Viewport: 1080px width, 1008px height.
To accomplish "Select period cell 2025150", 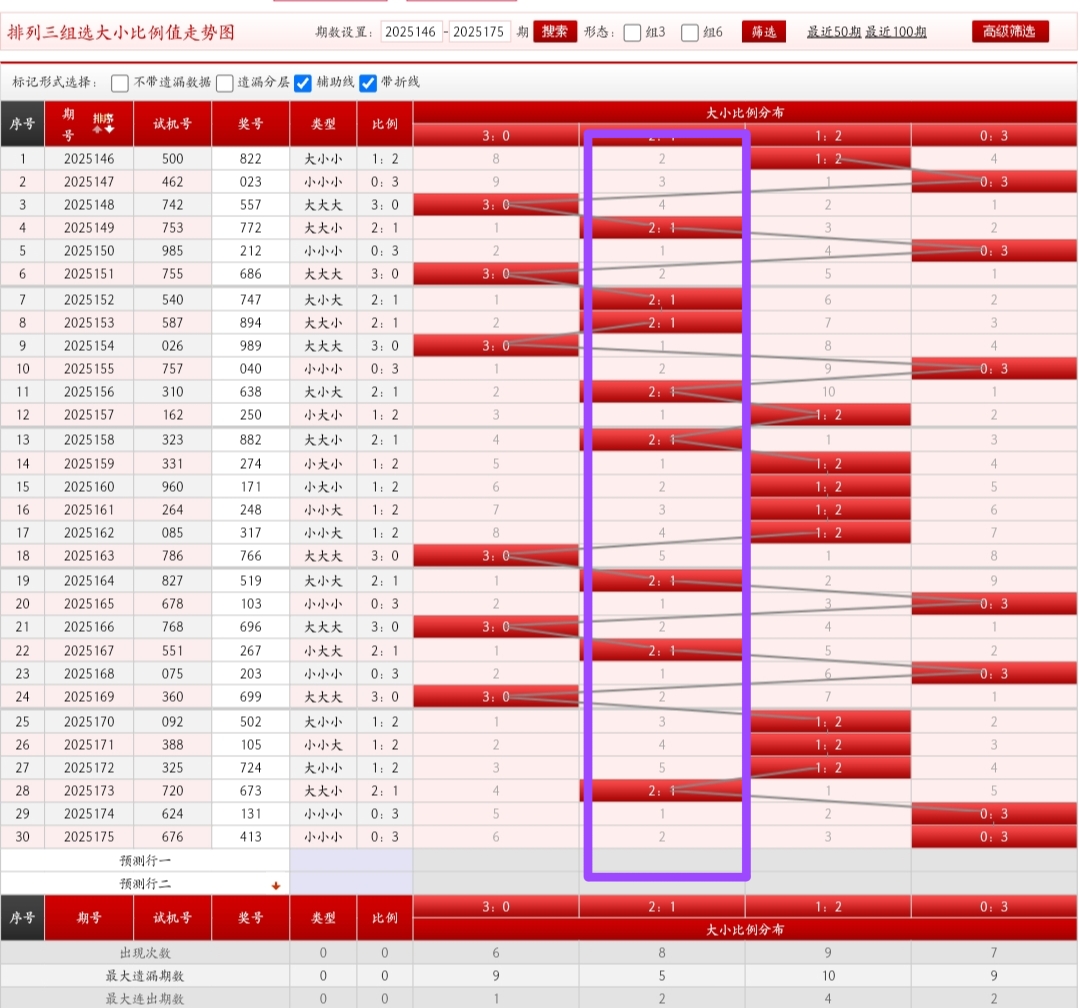I will click(x=89, y=251).
